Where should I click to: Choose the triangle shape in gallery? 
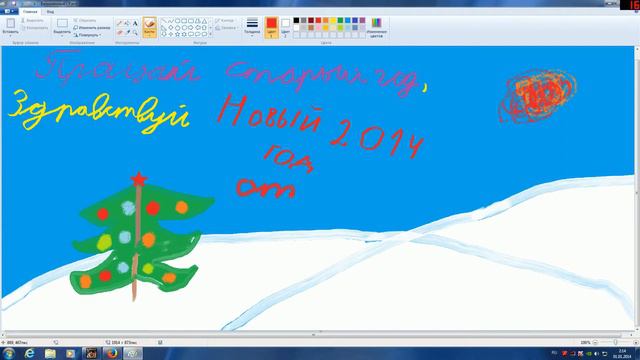click(204, 20)
